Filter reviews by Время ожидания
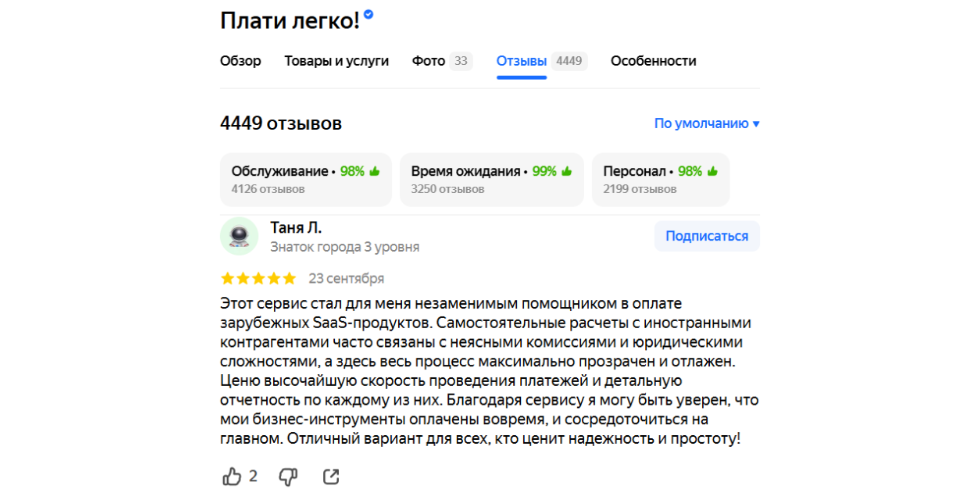The width and height of the screenshot is (980, 500). pyautogui.click(x=490, y=179)
